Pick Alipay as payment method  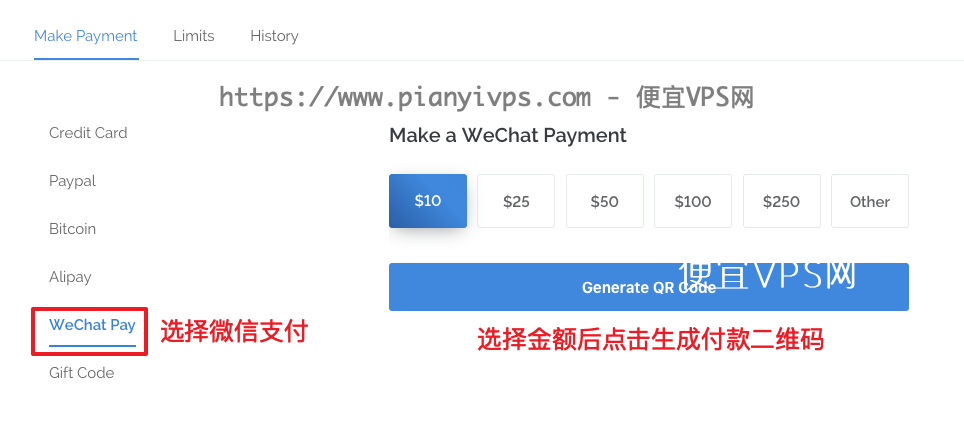pos(70,277)
